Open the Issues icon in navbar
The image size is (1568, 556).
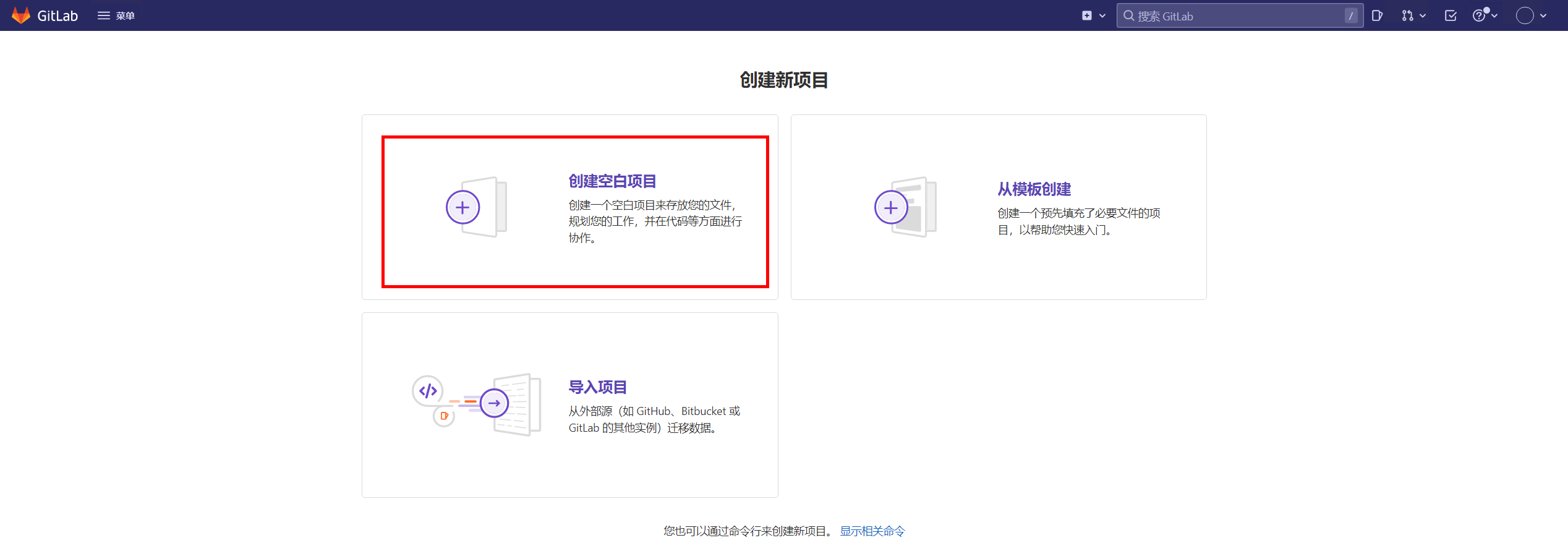1376,15
